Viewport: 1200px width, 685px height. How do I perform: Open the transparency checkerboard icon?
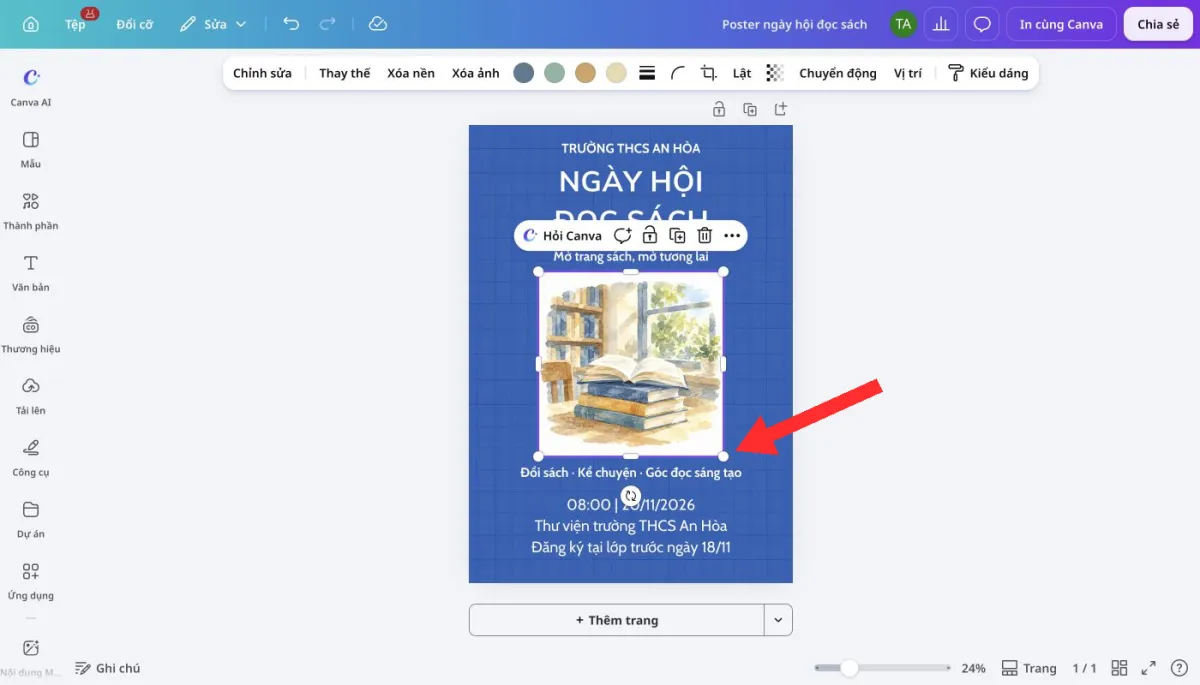tap(775, 73)
